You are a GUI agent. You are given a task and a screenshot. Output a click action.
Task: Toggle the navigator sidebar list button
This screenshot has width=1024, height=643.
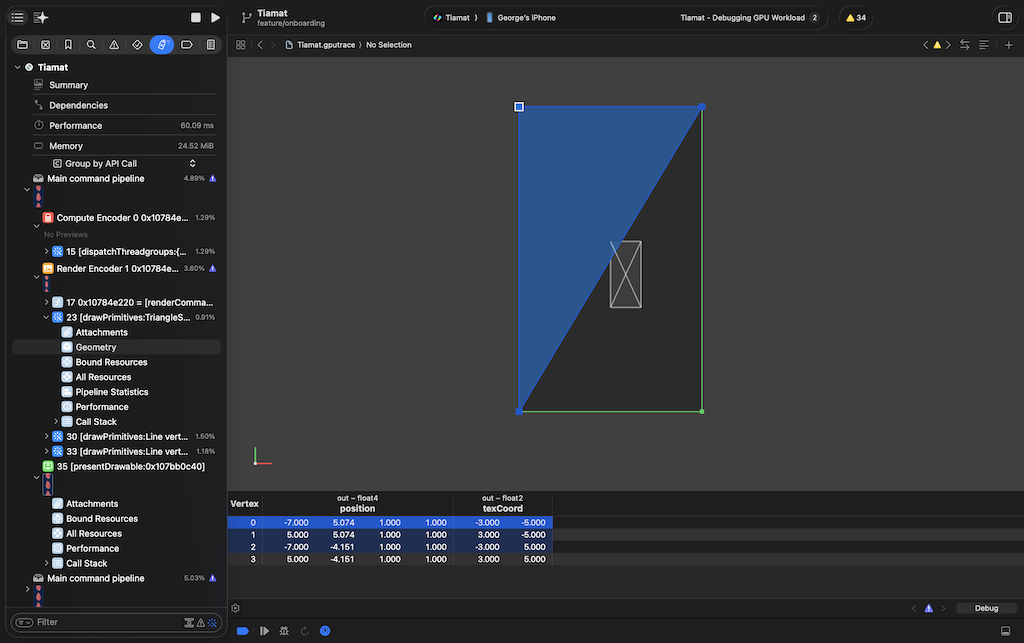click(17, 18)
